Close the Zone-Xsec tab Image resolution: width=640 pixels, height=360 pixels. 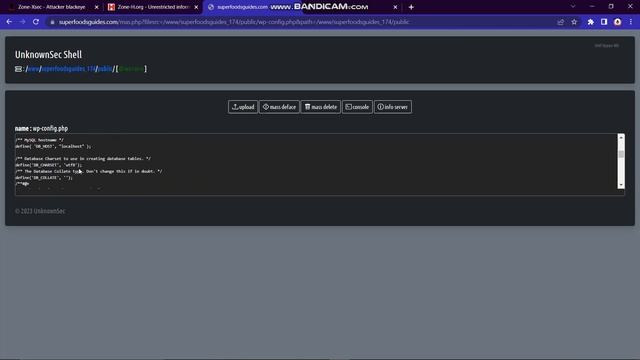click(97, 7)
